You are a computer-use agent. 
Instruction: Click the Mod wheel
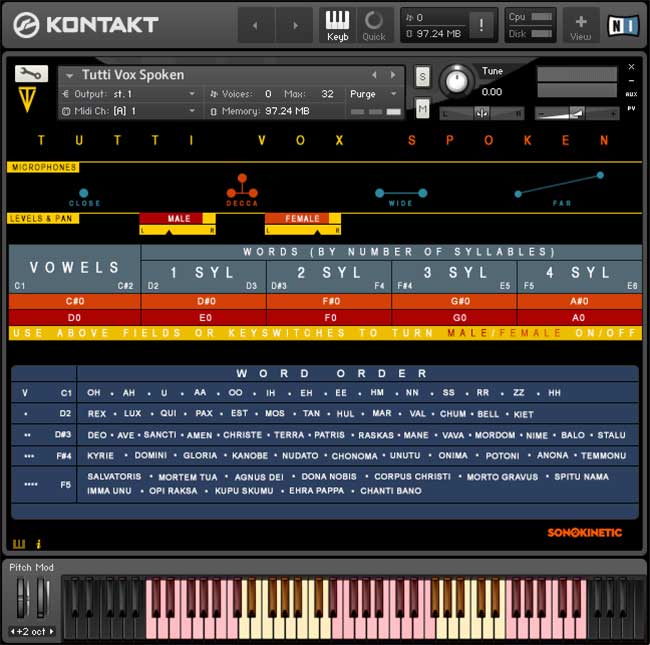pyautogui.click(x=42, y=597)
